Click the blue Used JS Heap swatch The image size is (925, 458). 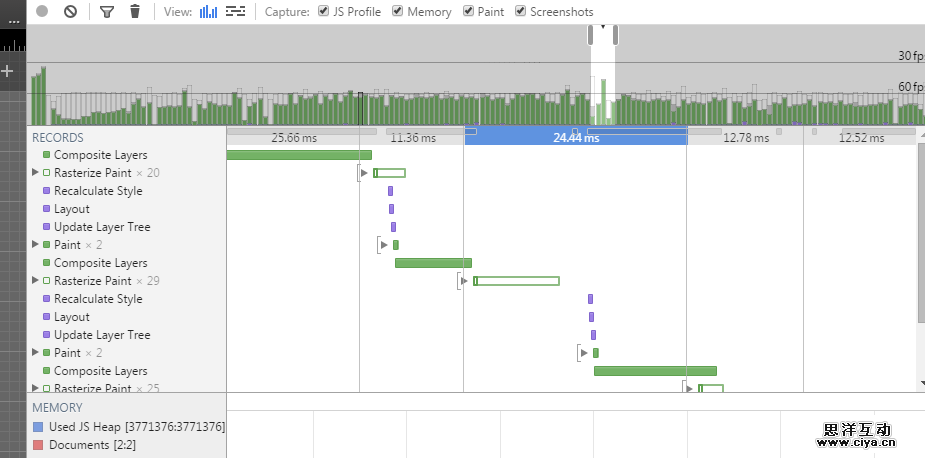[x=38, y=427]
